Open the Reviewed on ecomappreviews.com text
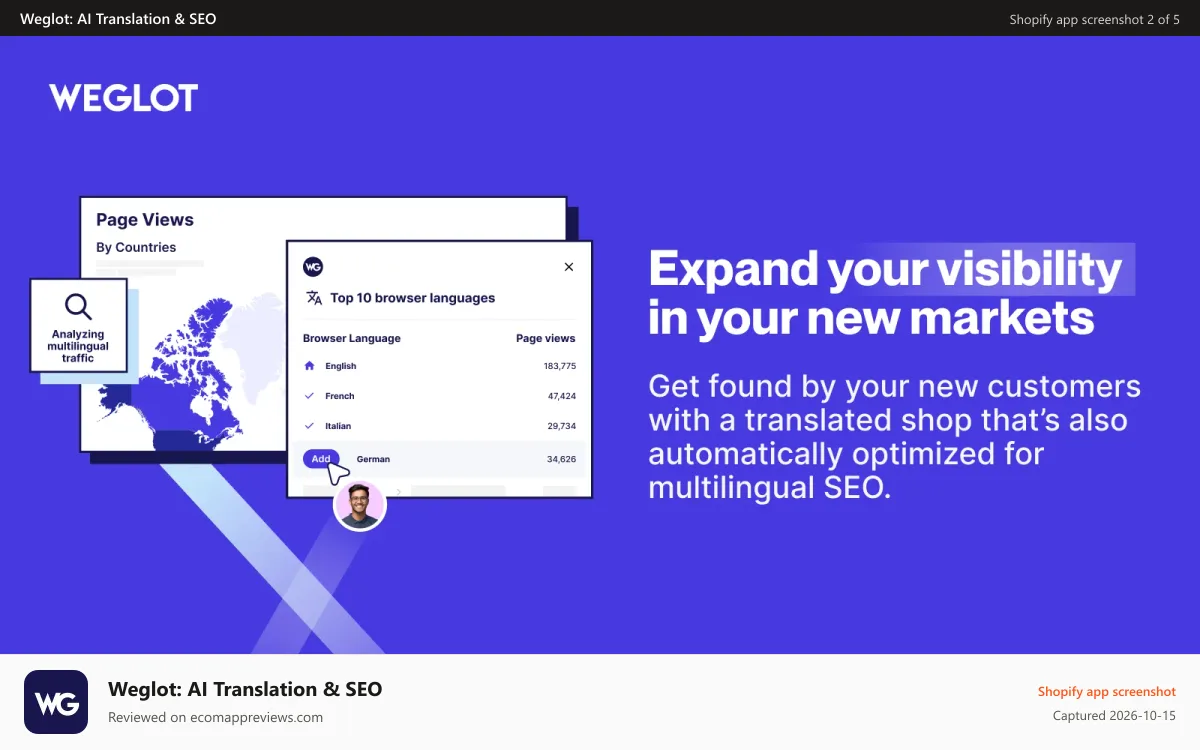The image size is (1200, 750). click(x=215, y=717)
